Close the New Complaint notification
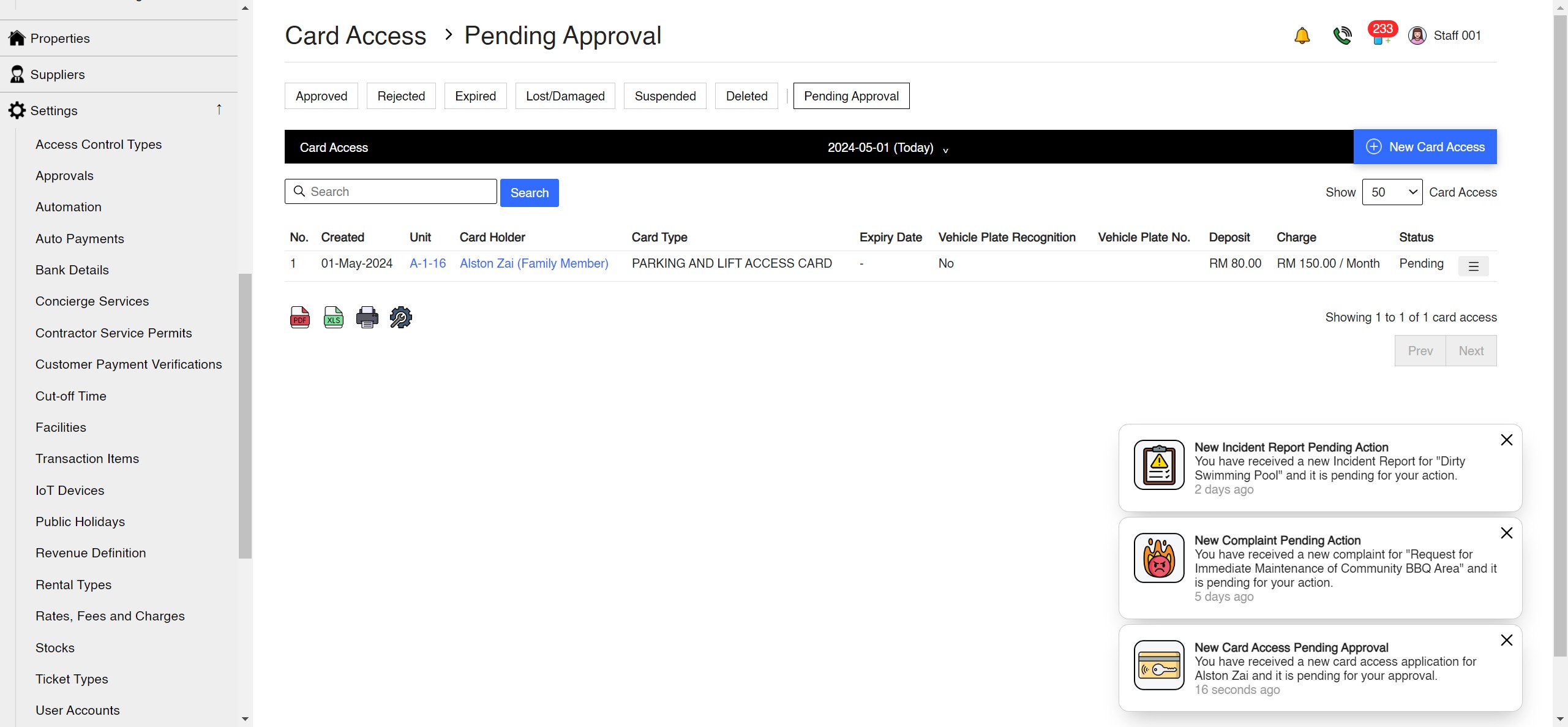 [1506, 533]
